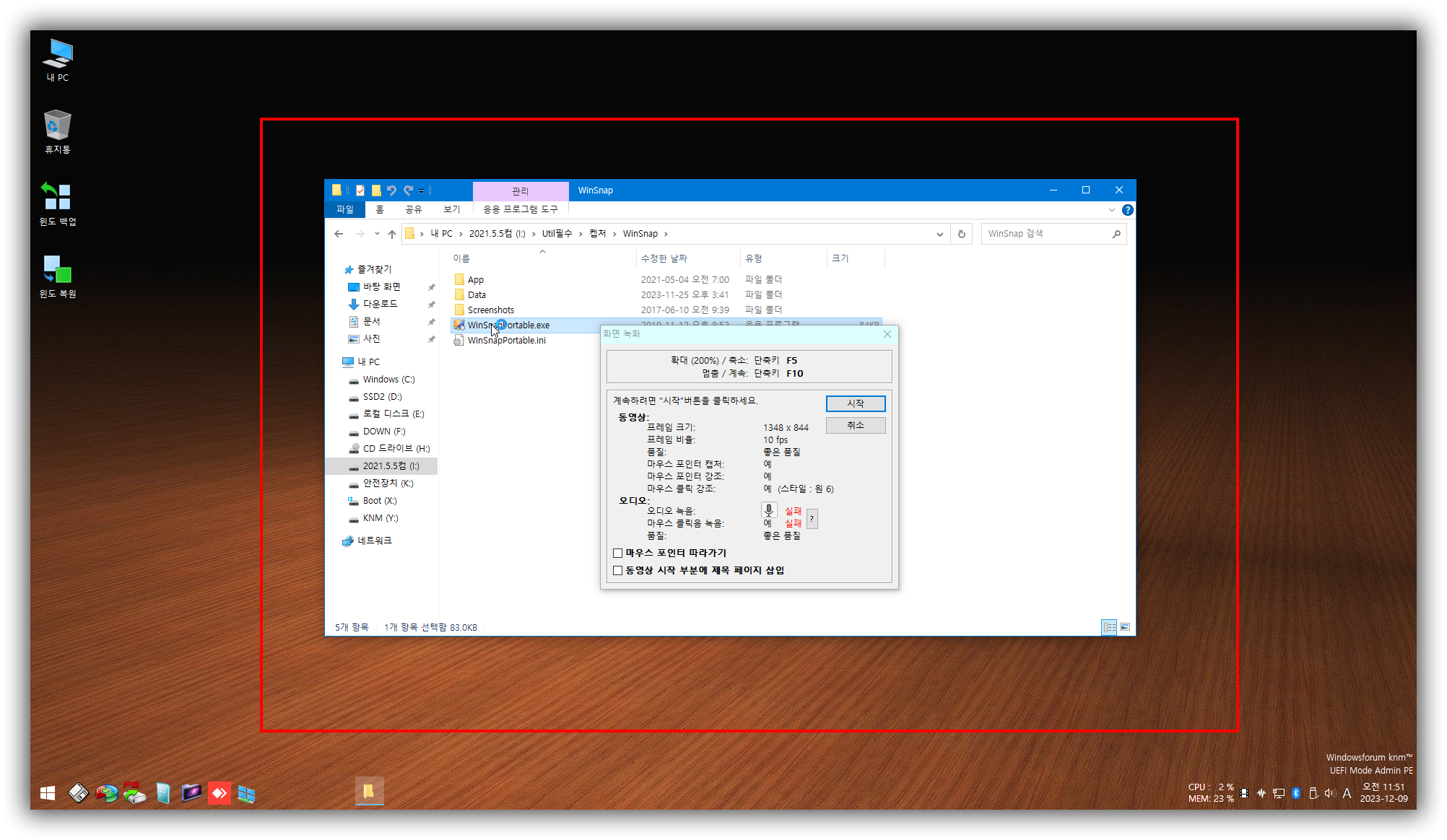Select the Screenshots folder
The width and height of the screenshot is (1447, 840).
tap(490, 310)
